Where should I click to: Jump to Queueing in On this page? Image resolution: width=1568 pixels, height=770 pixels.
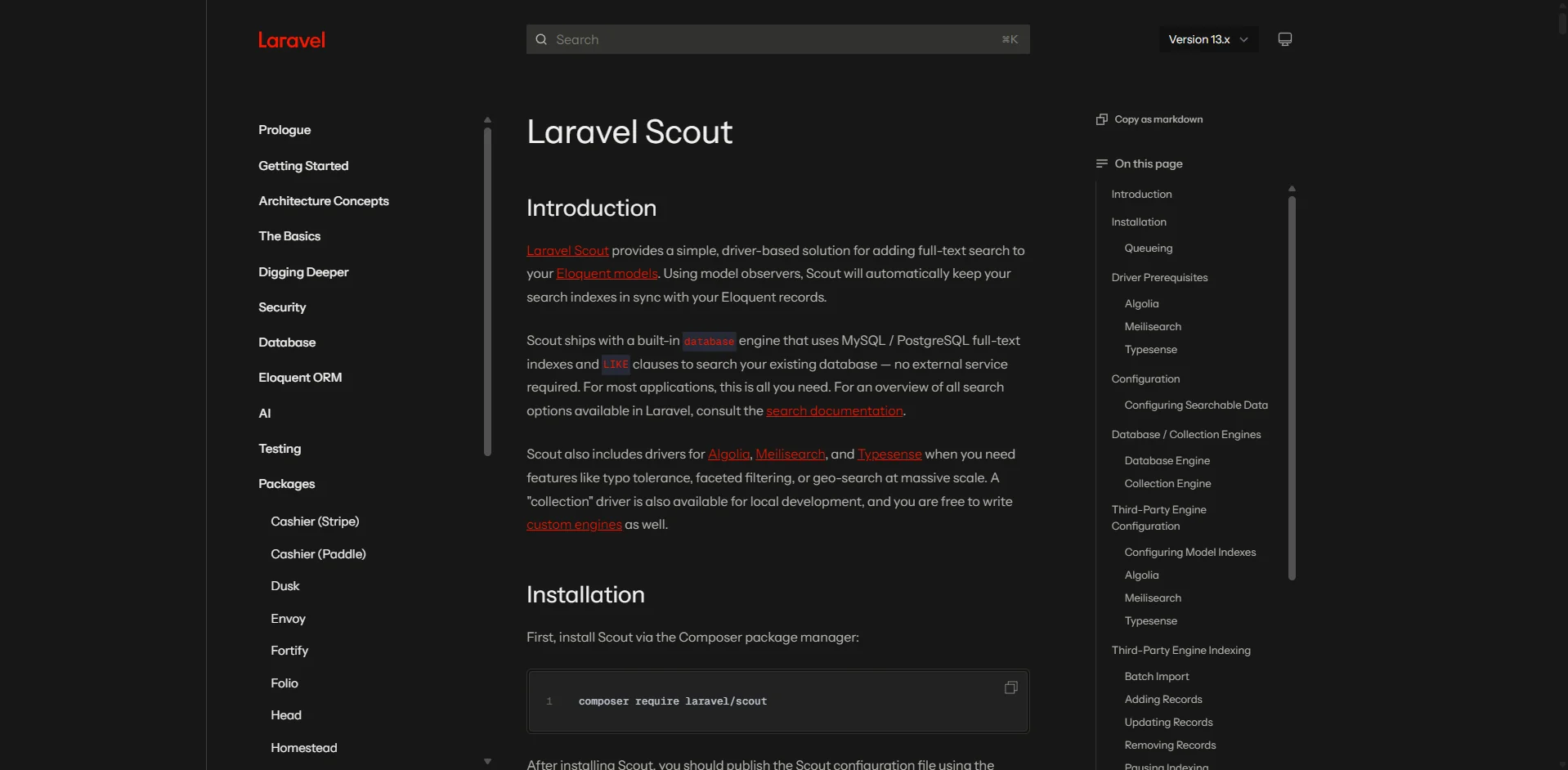pos(1148,248)
